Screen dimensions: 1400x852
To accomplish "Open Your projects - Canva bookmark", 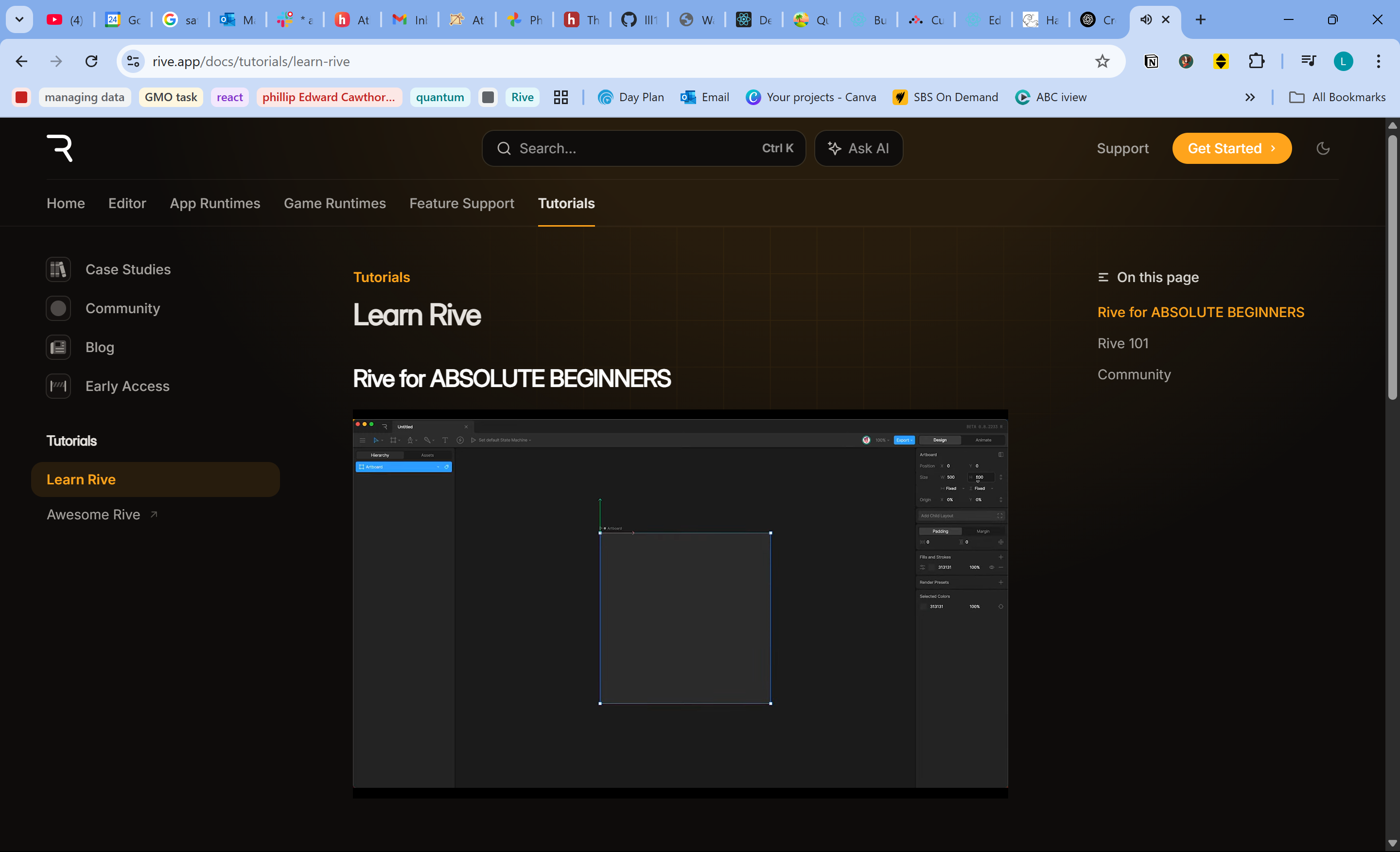I will click(x=811, y=97).
